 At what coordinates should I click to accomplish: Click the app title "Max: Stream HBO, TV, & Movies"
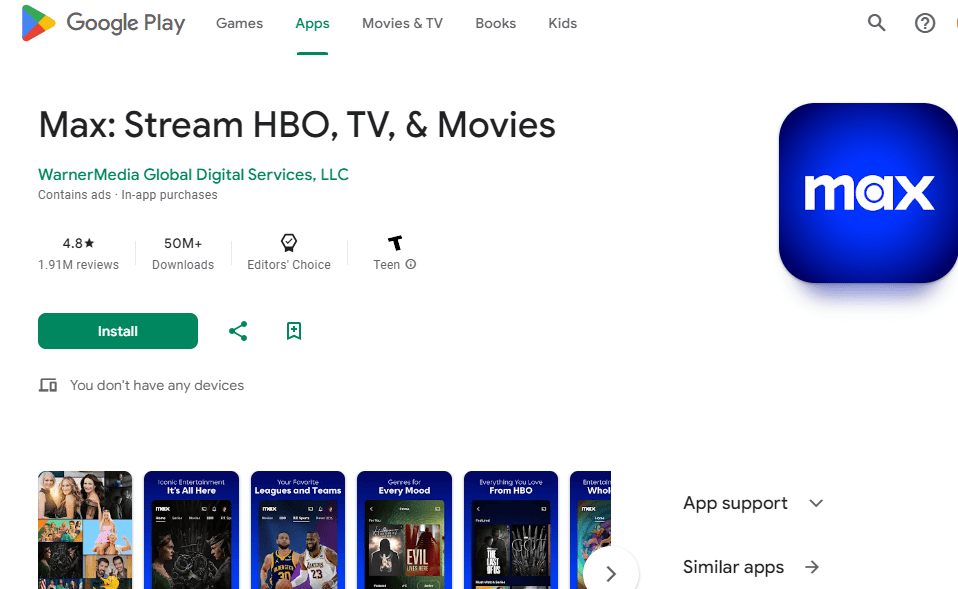coord(297,125)
